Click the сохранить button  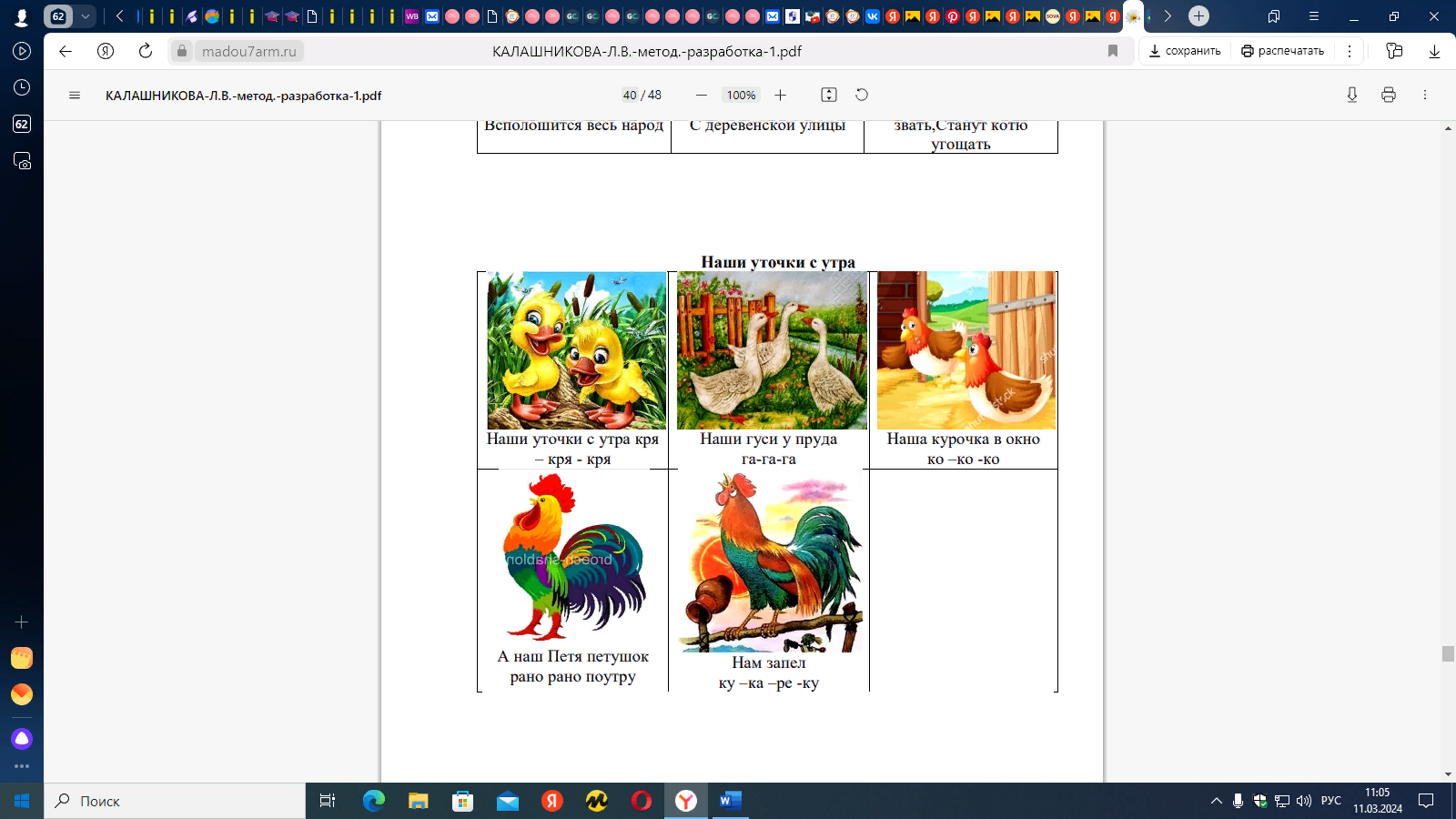[1185, 51]
